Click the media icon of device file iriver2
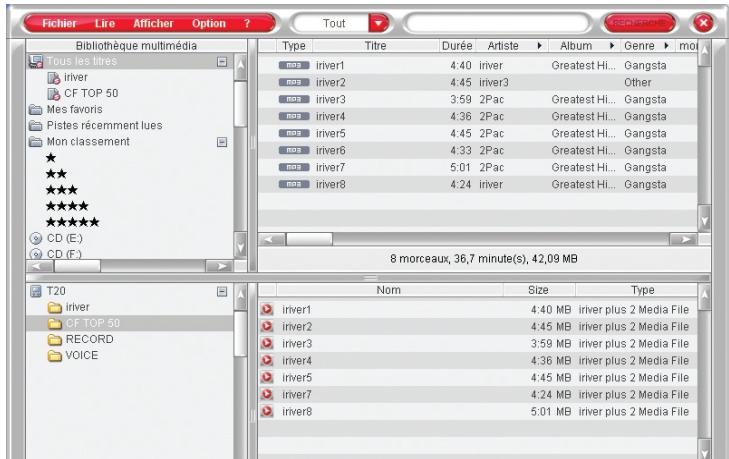 267,326
